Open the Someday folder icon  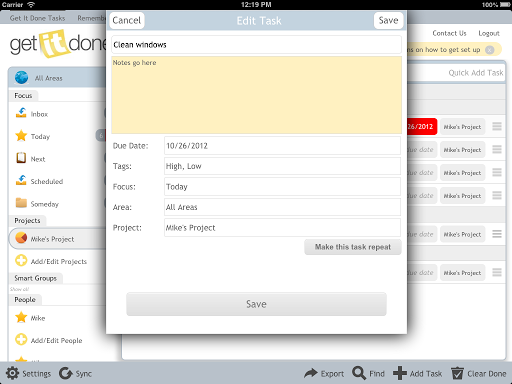tap(21, 203)
